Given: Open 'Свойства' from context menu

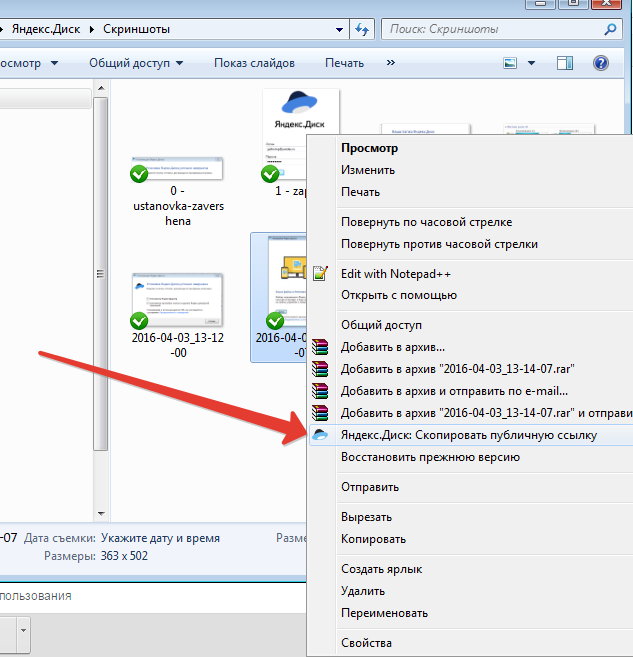Looking at the screenshot, I should [471, 643].
